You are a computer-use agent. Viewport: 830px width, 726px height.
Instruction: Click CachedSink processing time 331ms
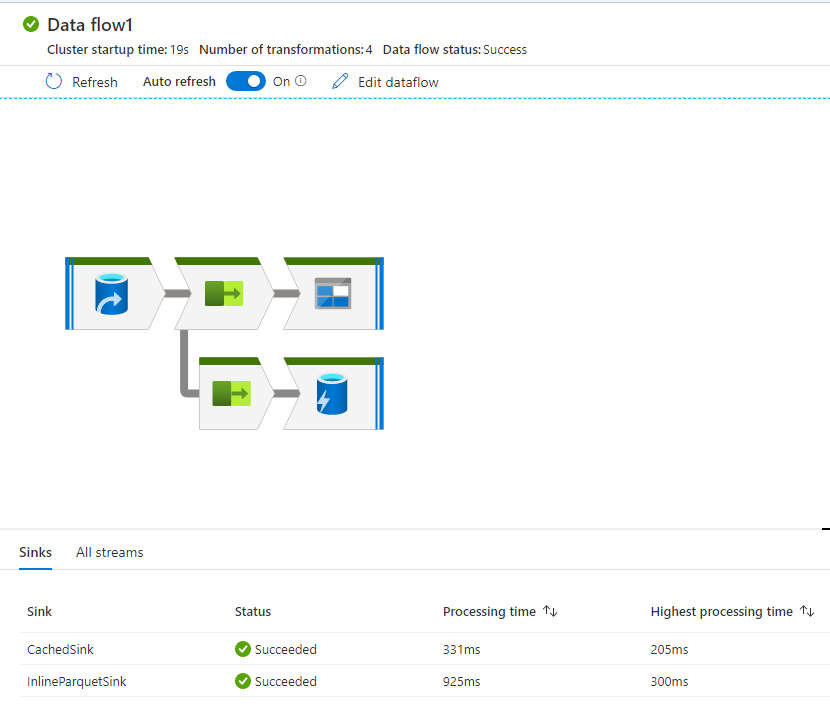coord(462,649)
